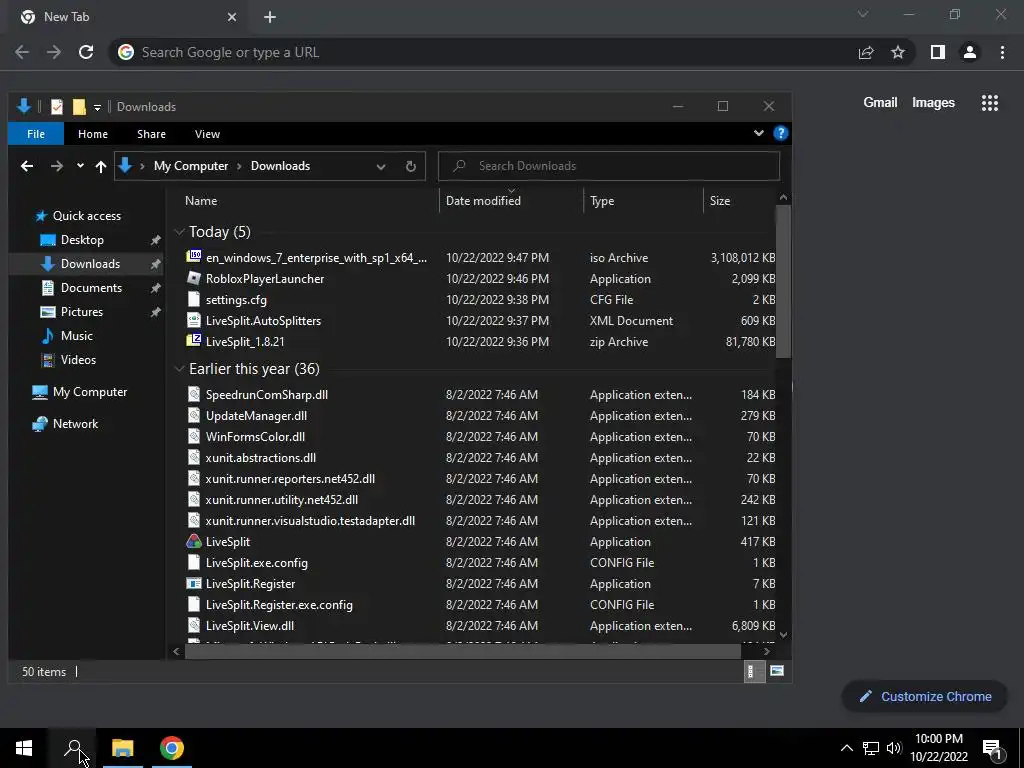Image resolution: width=1024 pixels, height=768 pixels.
Task: Open the Windows Start menu
Action: pyautogui.click(x=24, y=748)
